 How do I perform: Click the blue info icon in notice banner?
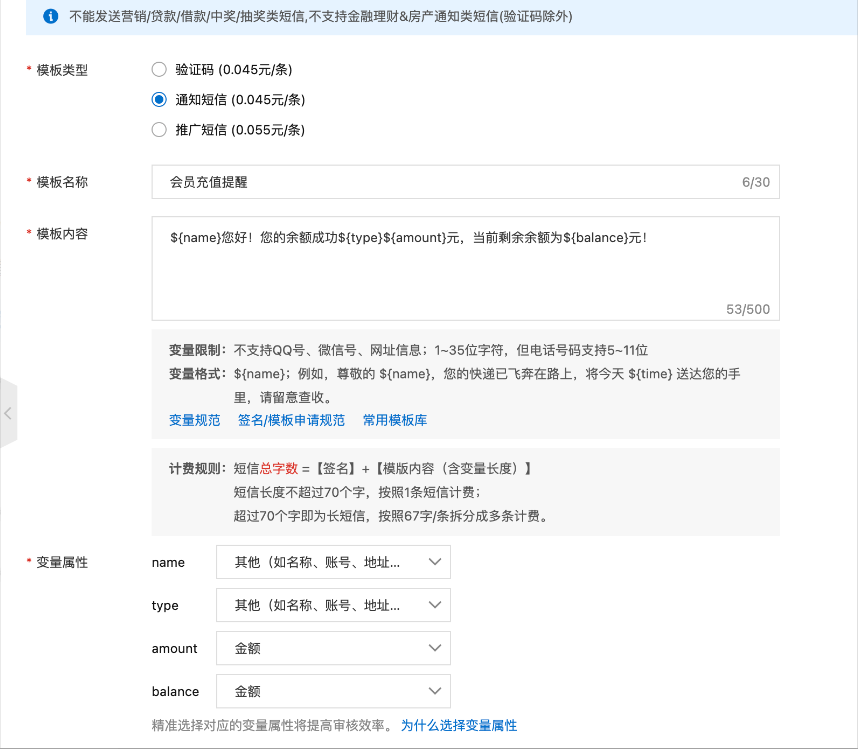pyautogui.click(x=50, y=17)
